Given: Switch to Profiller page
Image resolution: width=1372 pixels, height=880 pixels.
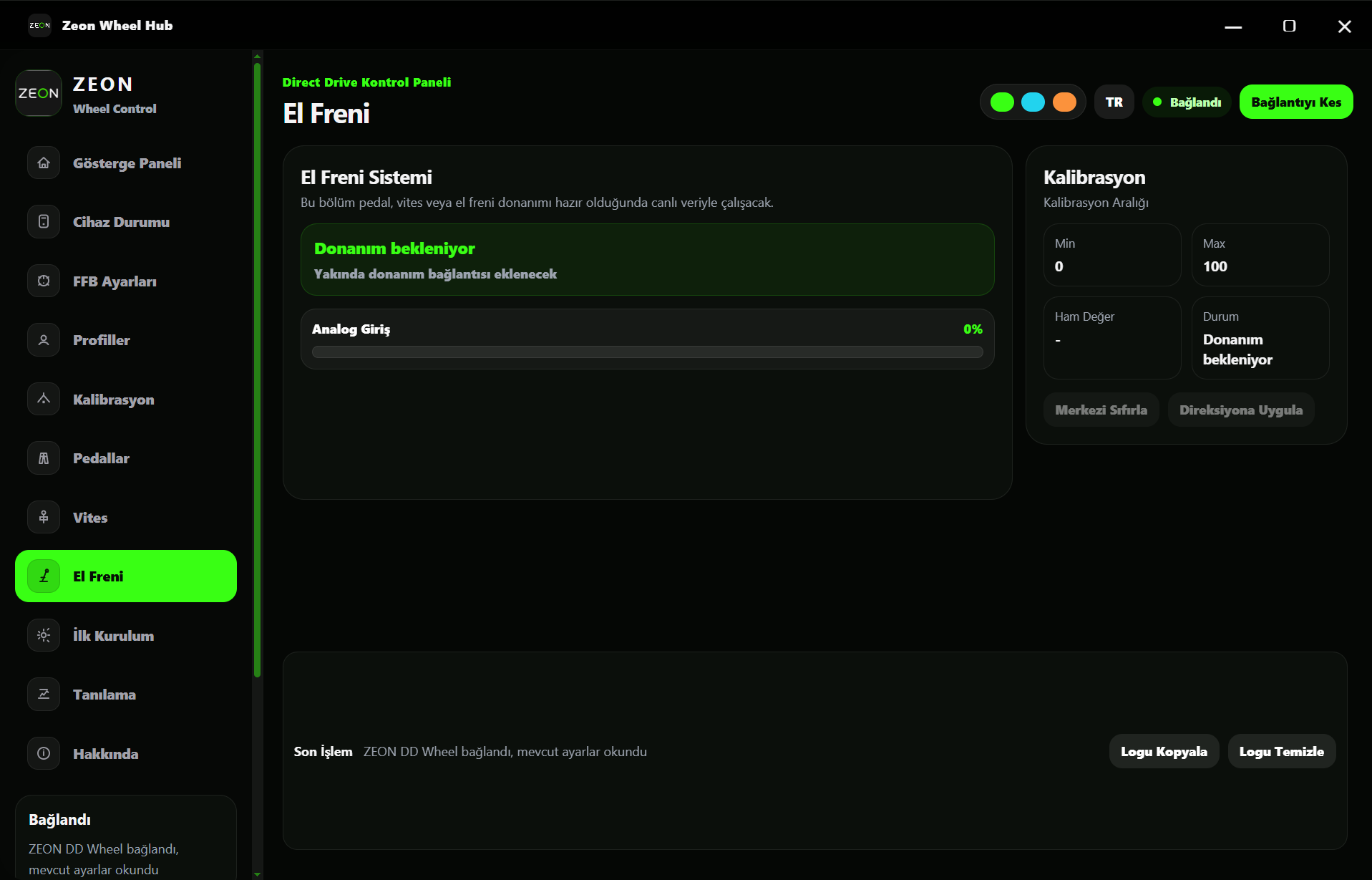Looking at the screenshot, I should pos(126,340).
